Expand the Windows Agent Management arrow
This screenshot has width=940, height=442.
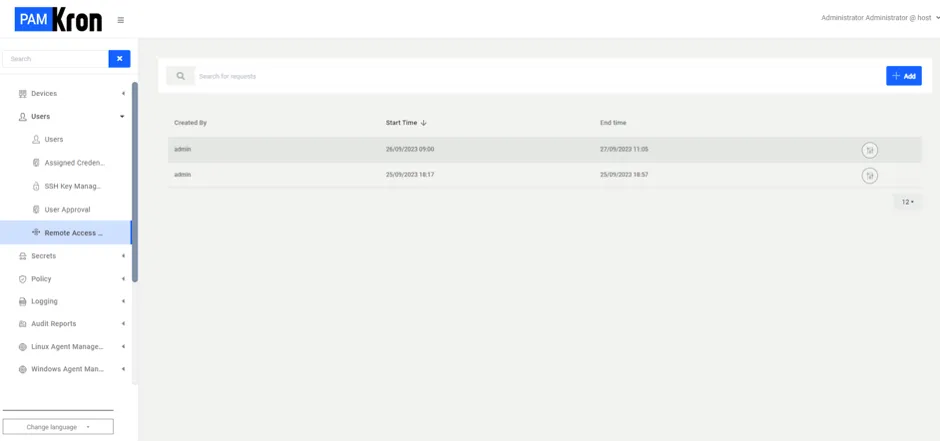123,369
